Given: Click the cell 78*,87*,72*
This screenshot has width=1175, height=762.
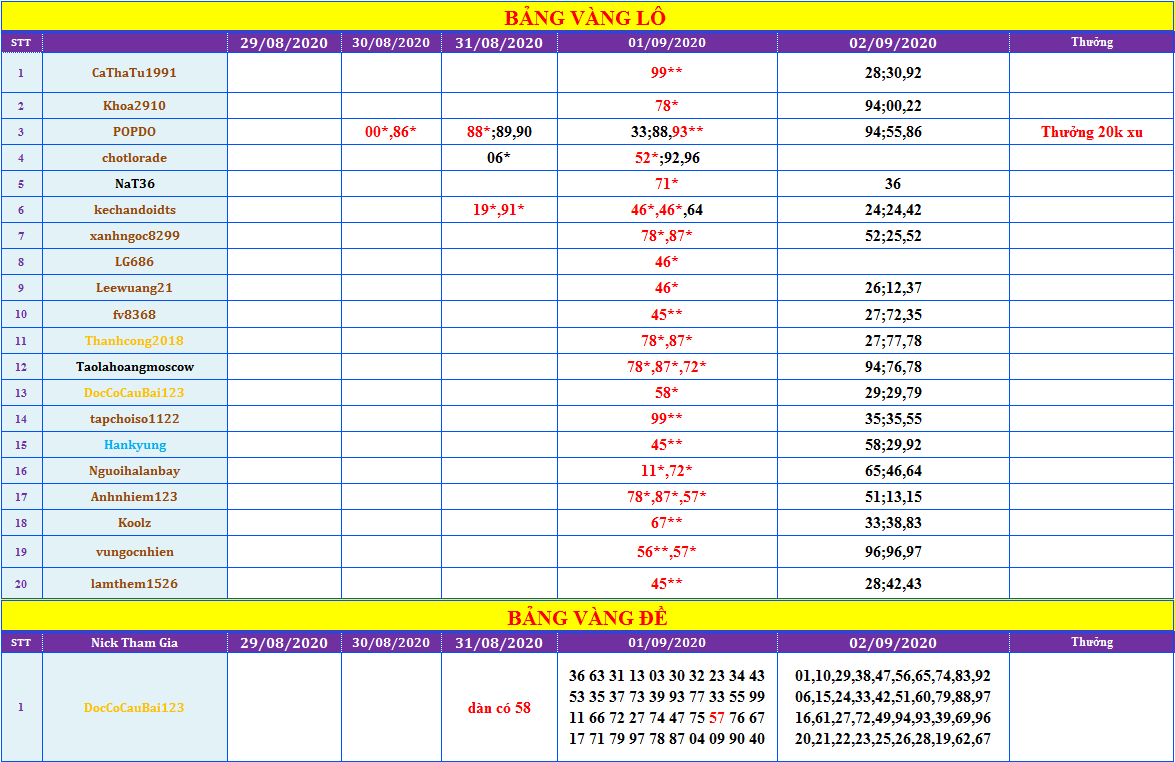Looking at the screenshot, I should pos(667,367).
